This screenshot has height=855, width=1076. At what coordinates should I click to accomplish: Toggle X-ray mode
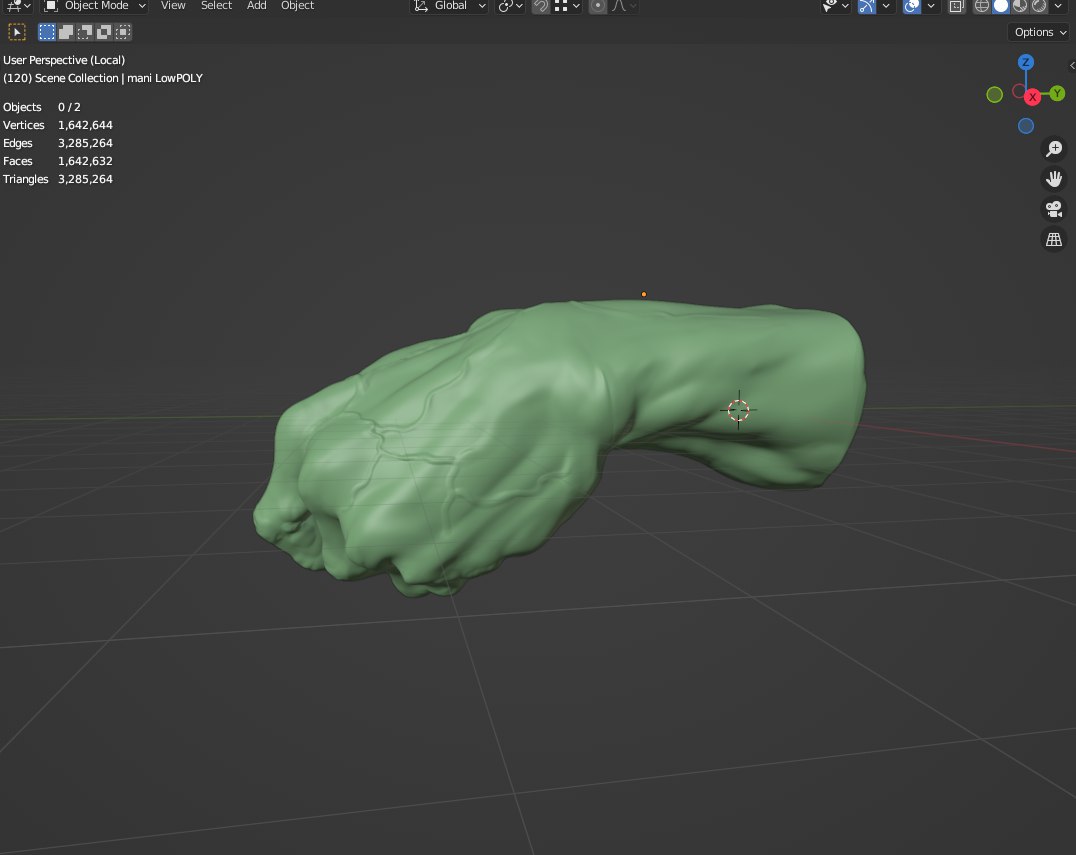956,5
